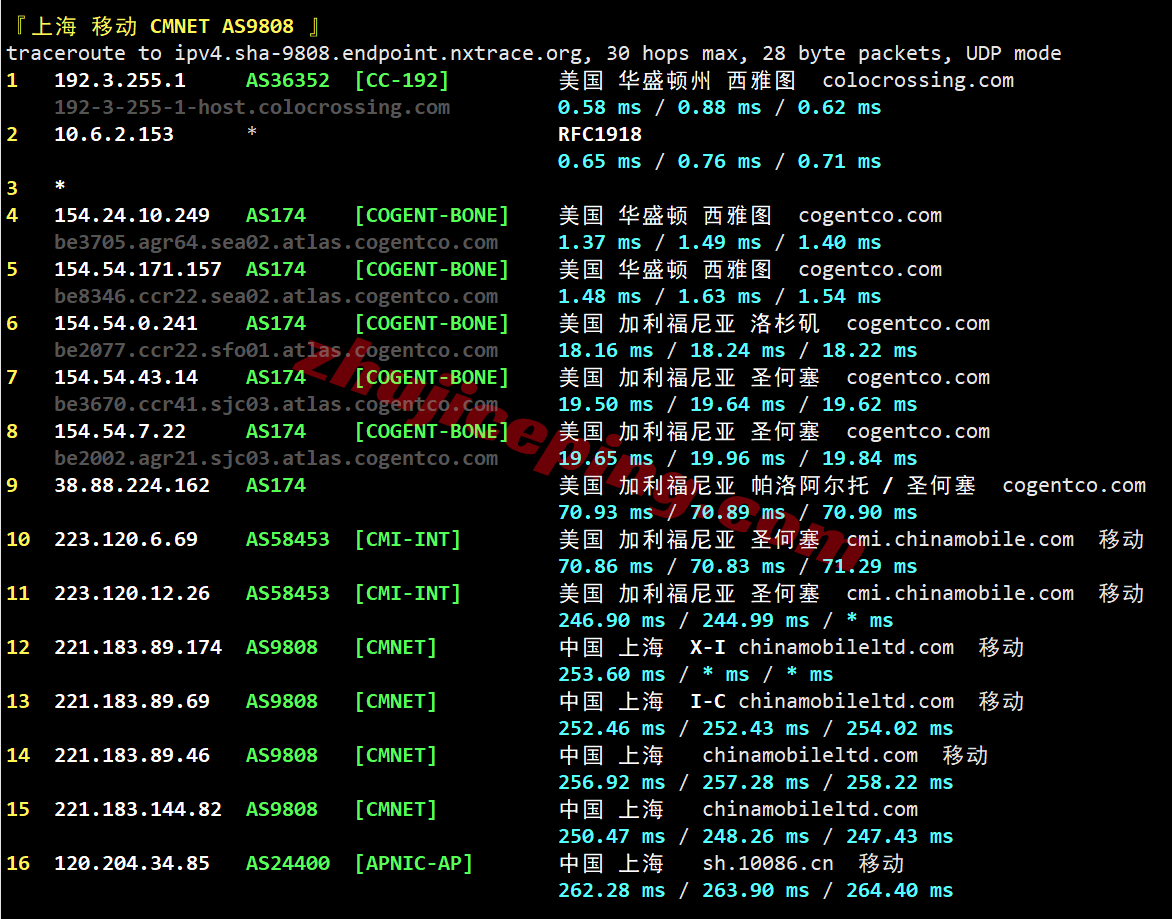Click the colocrossing.com domain on hop 1
The image size is (1172, 919).
(918, 81)
